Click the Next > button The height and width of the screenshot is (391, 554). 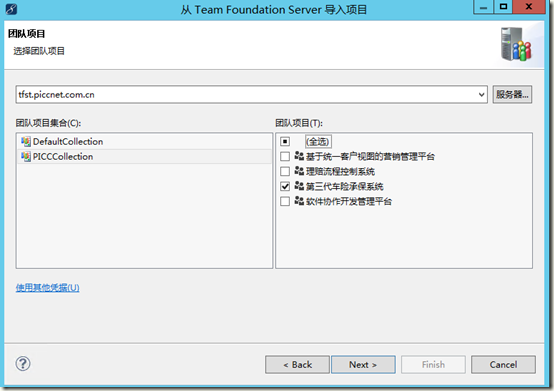pyautogui.click(x=363, y=365)
